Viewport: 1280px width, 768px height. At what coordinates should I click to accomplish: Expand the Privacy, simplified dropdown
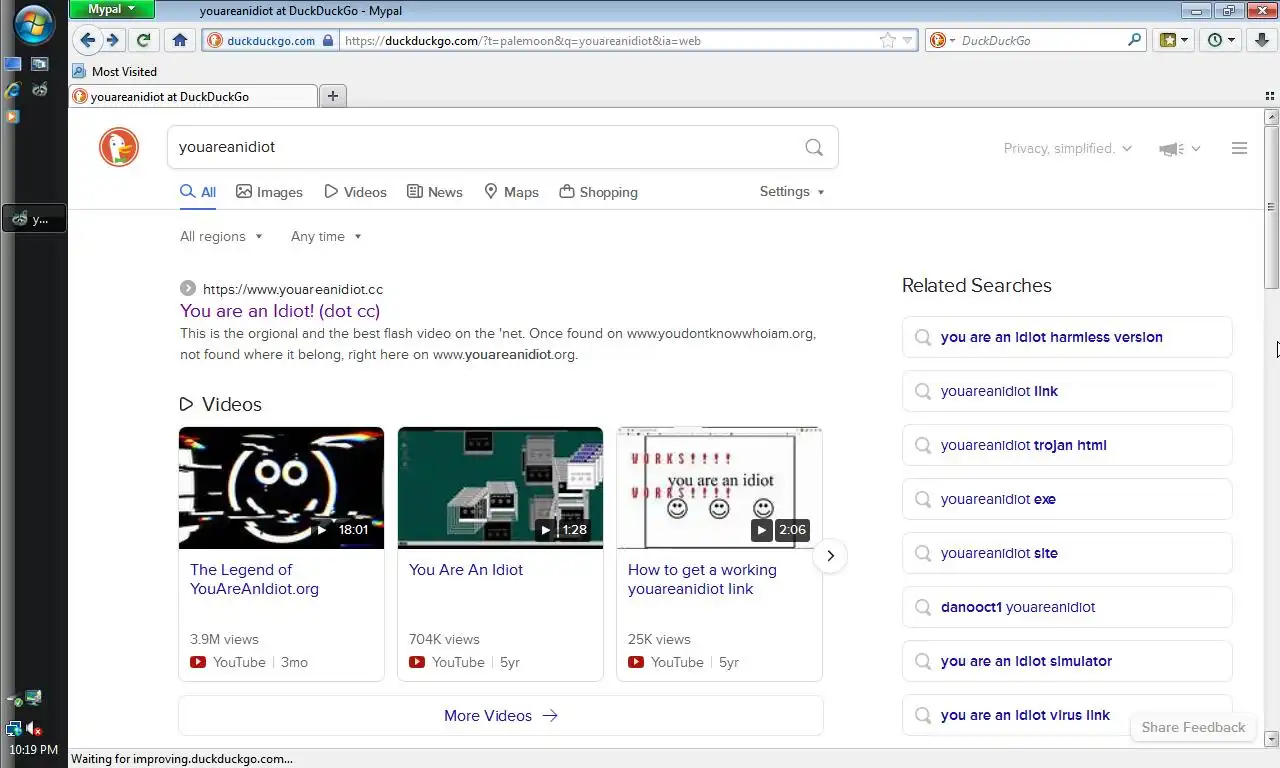(1067, 148)
